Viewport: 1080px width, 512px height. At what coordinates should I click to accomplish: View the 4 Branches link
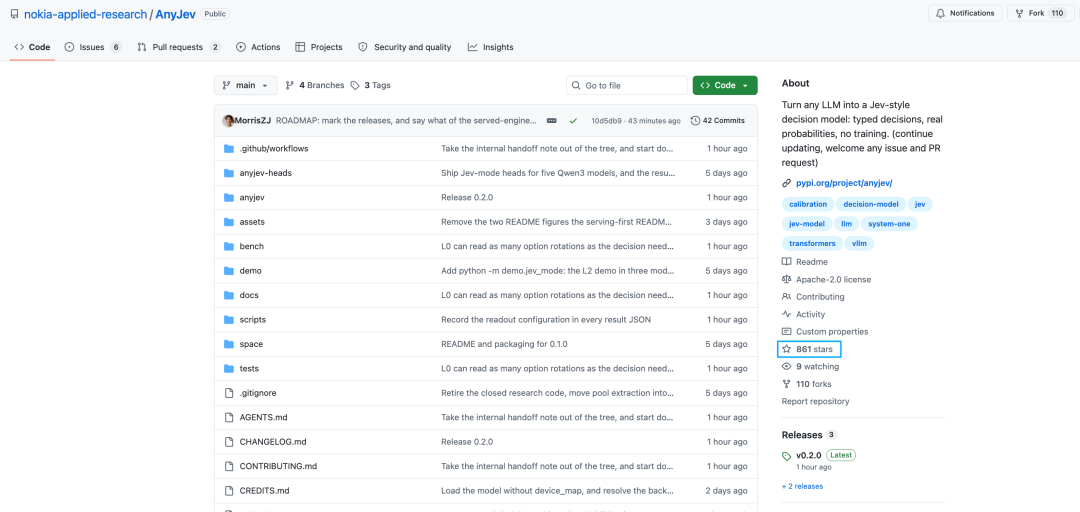pos(315,85)
